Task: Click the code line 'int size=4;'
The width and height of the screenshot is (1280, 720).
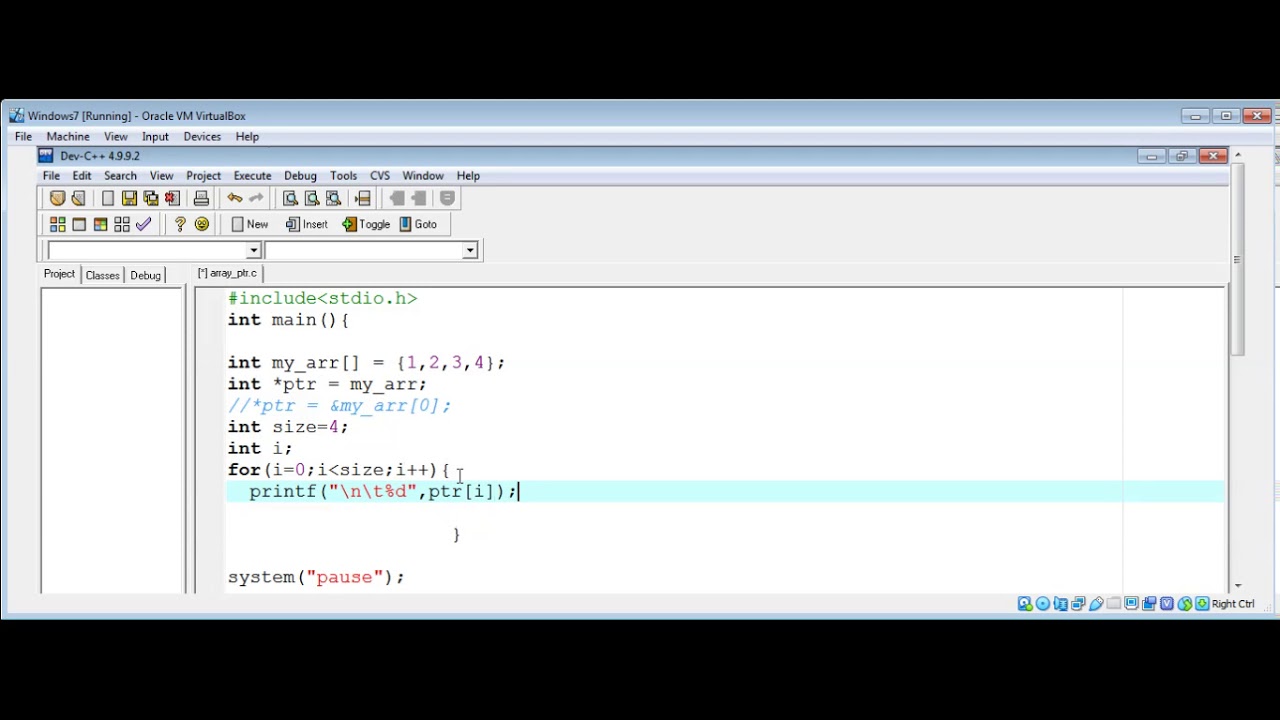Action: tap(288, 427)
